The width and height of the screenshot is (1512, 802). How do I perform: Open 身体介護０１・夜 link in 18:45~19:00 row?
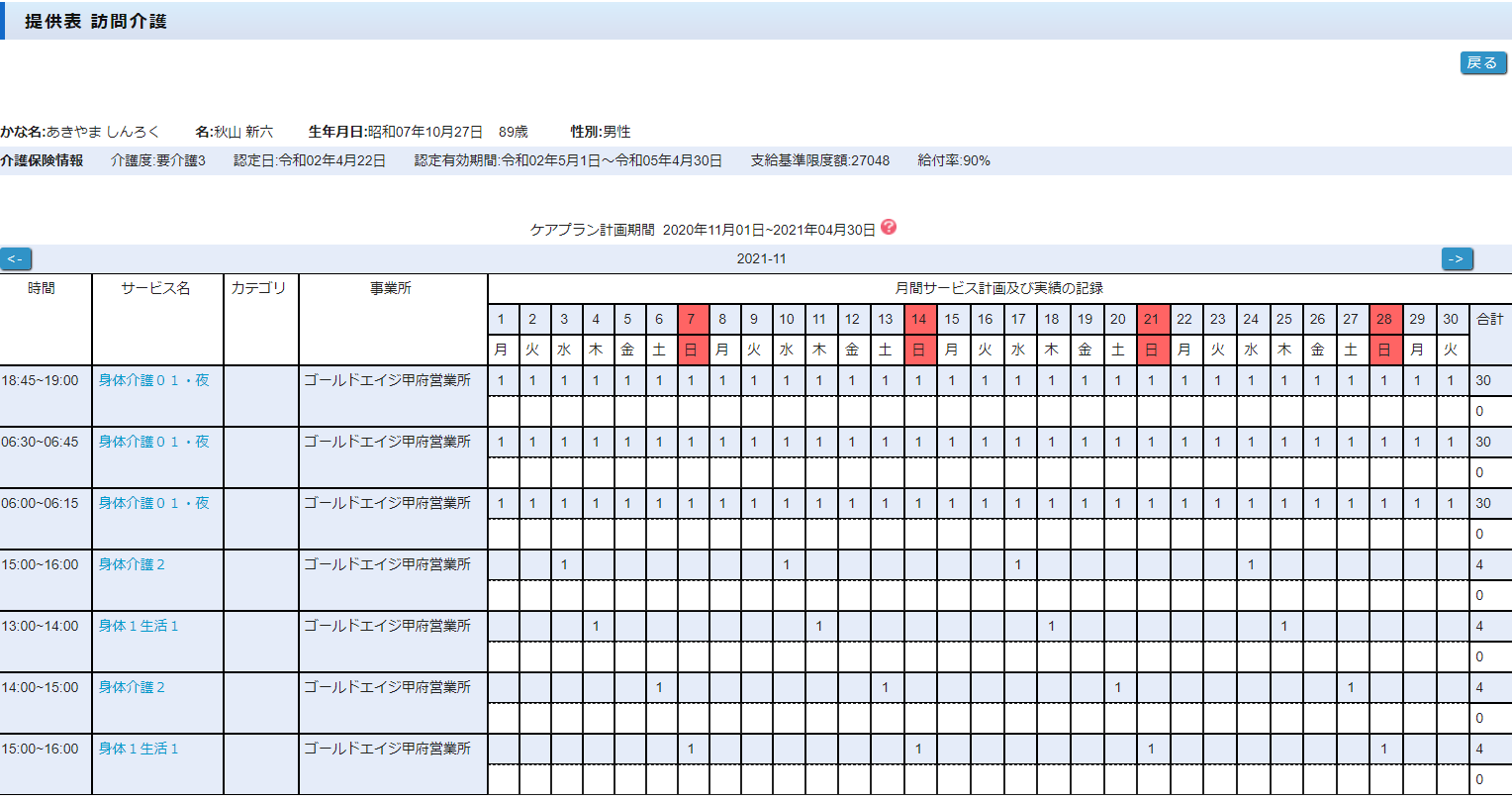[x=153, y=381]
